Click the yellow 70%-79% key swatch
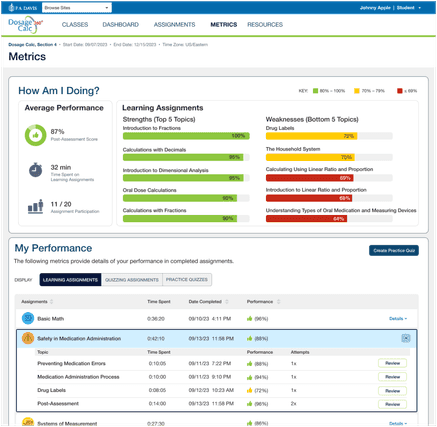Screen dimensions: 437x427 pos(357,91)
